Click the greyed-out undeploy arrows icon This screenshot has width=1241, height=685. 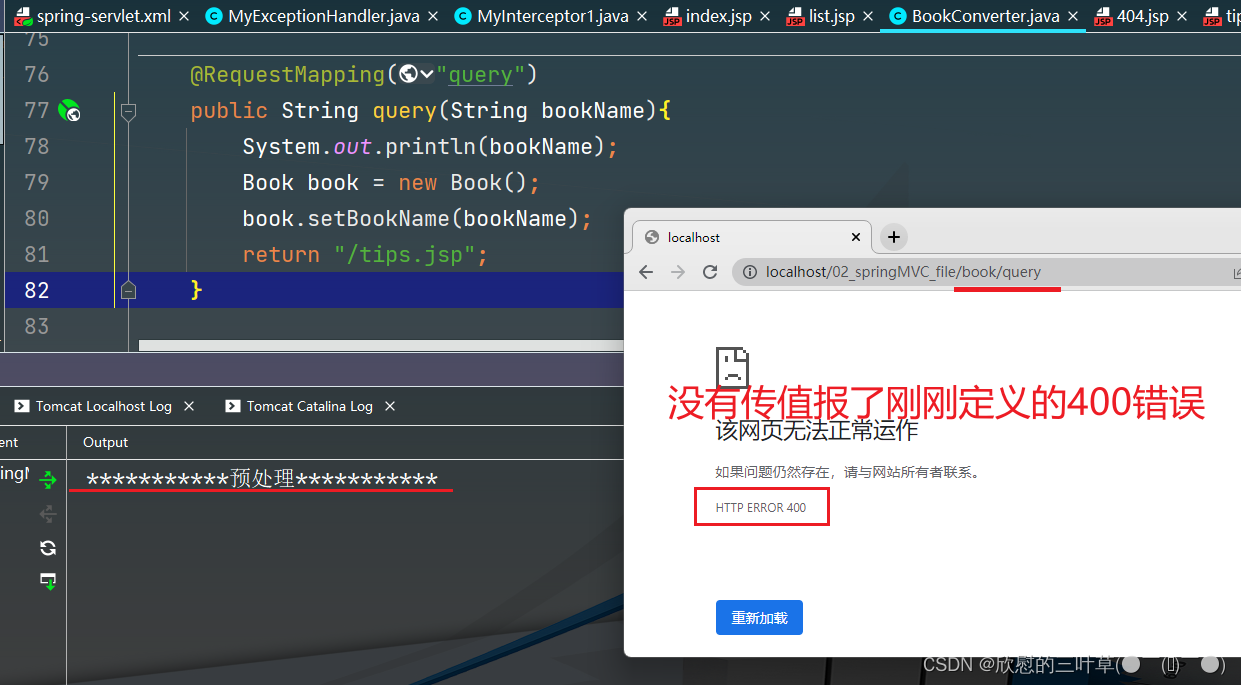47,514
